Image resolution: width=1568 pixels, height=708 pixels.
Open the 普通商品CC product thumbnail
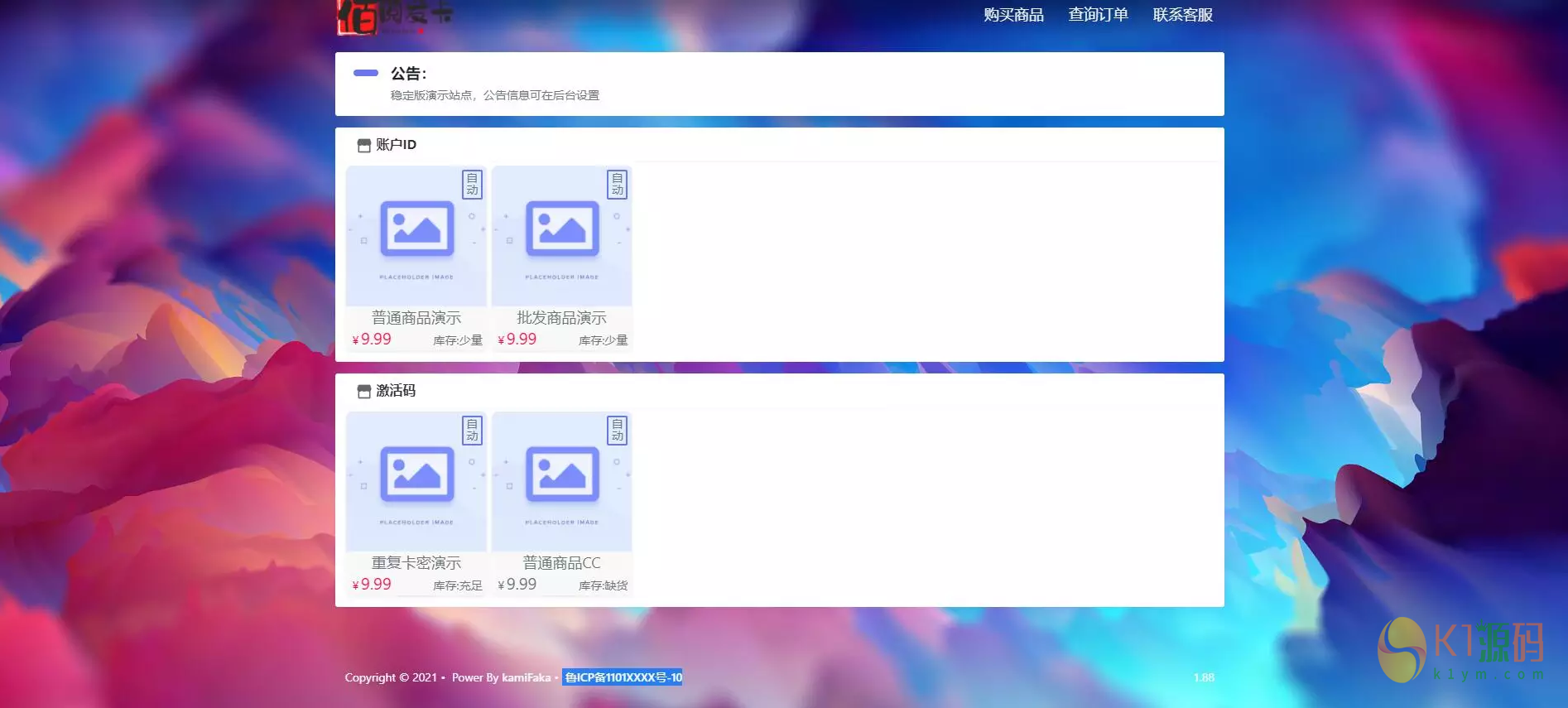[x=562, y=481]
